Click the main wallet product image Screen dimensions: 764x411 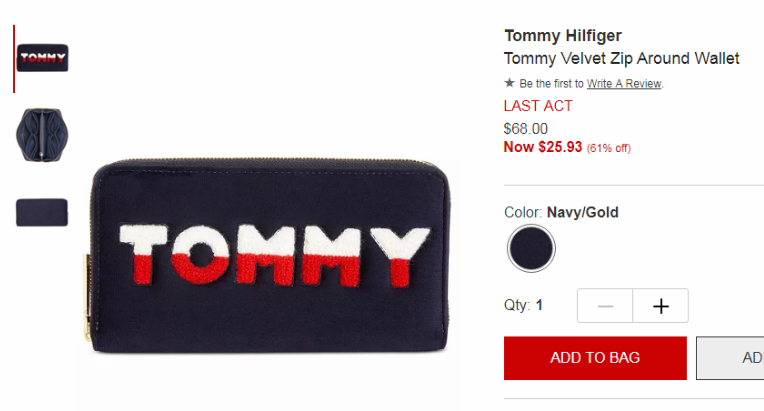tap(269, 255)
